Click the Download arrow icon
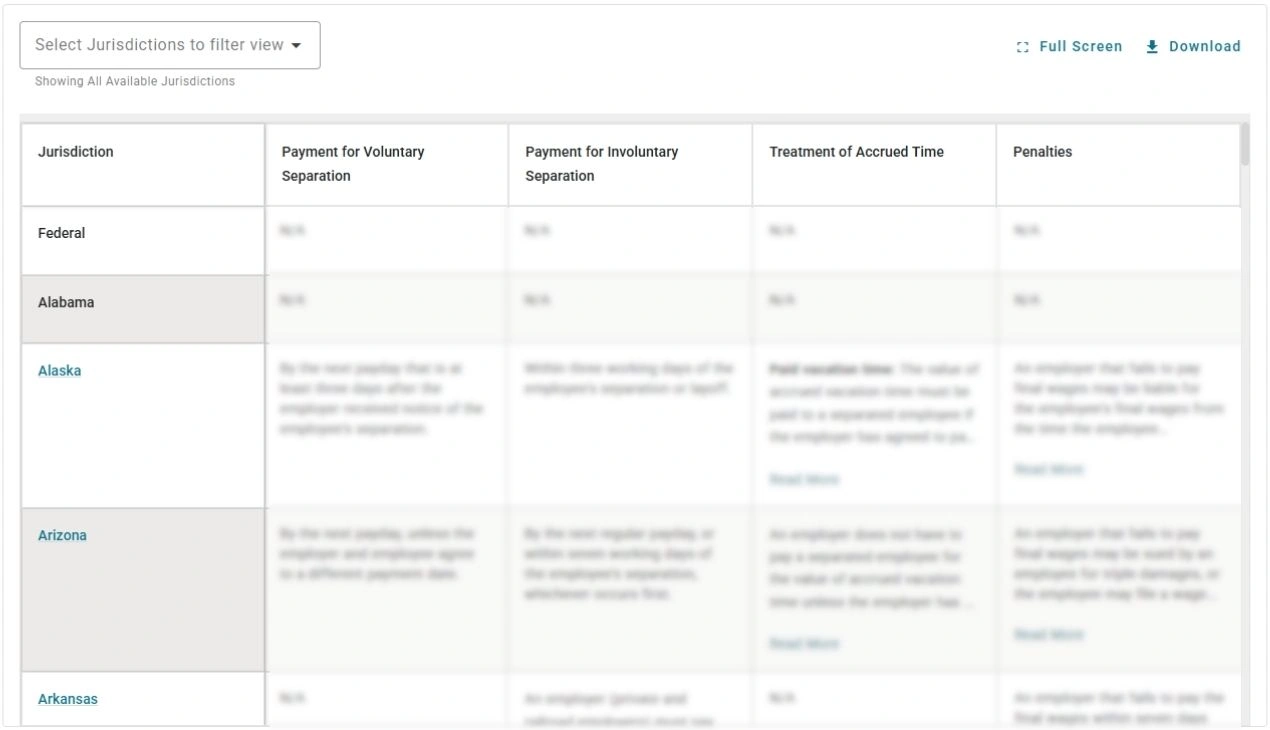The height and width of the screenshot is (730, 1270). [1151, 46]
